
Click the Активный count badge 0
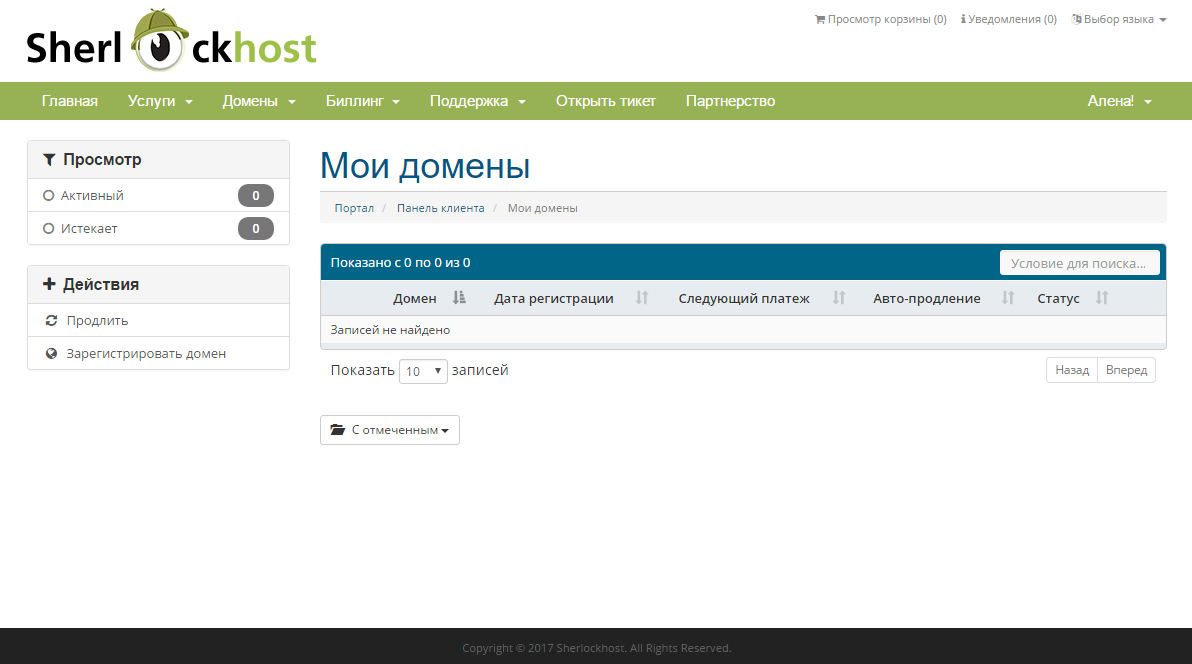255,195
